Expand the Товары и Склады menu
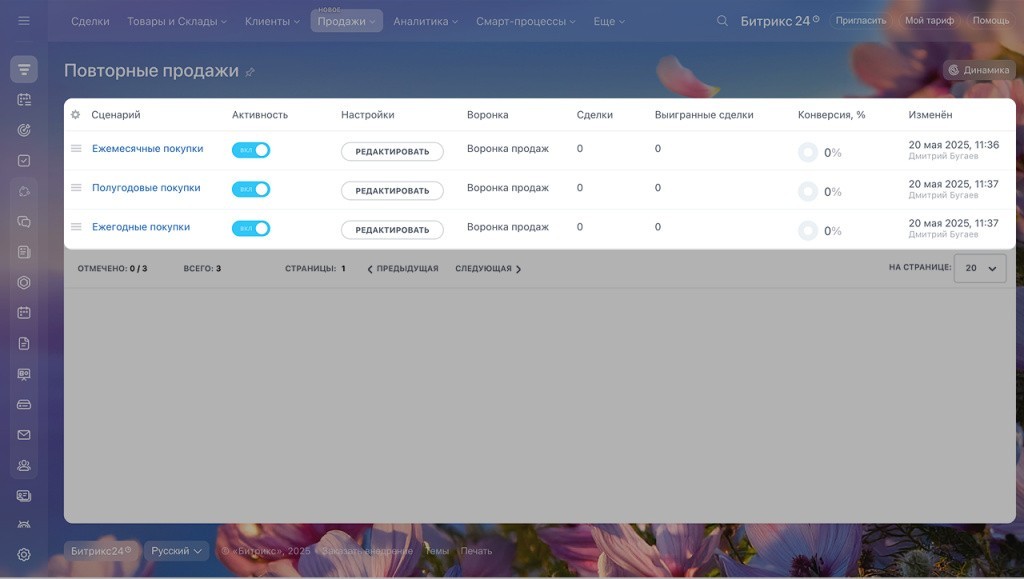The image size is (1024, 579). [176, 21]
